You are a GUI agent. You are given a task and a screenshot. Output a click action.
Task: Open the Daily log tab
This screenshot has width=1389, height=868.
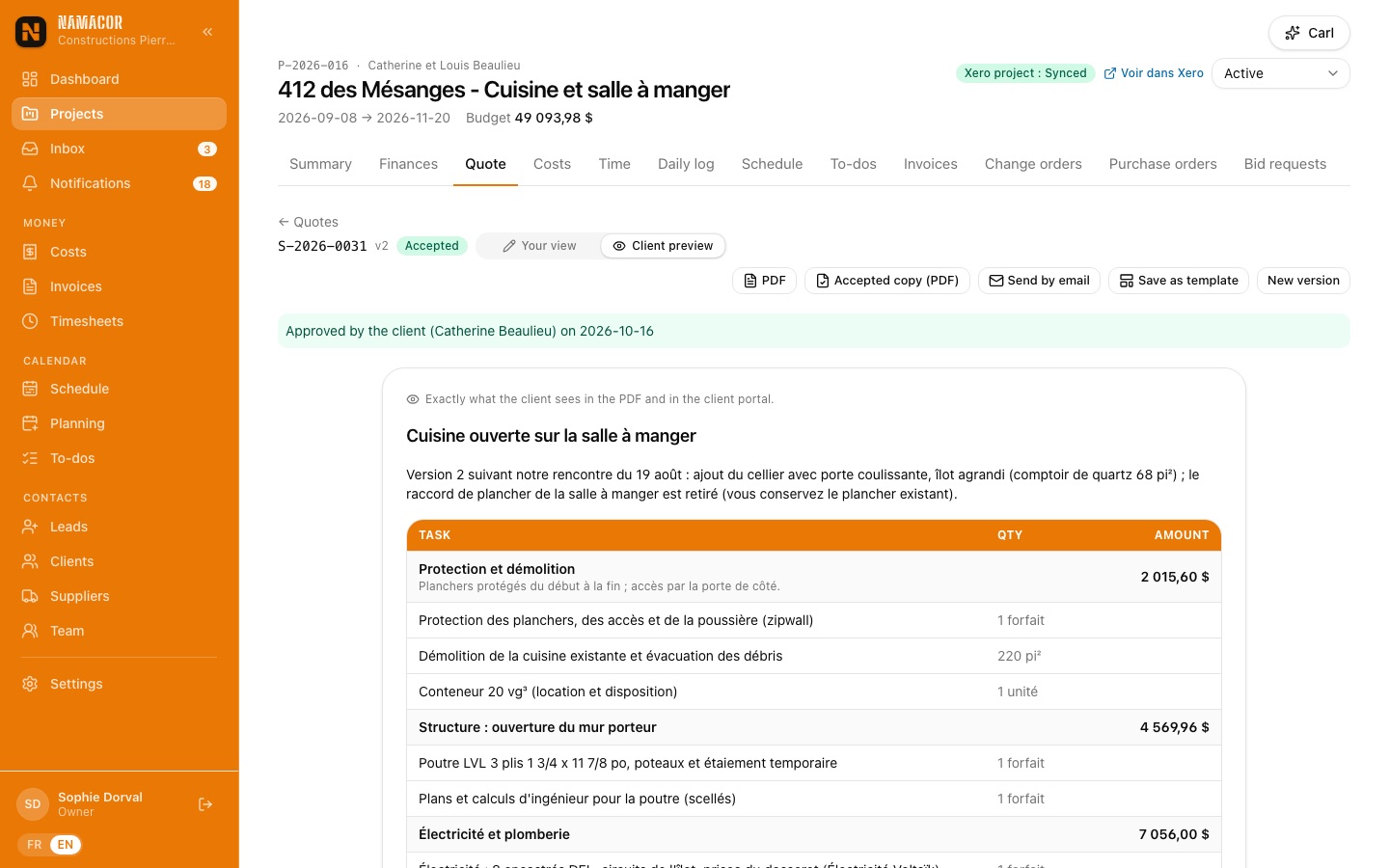point(686,164)
